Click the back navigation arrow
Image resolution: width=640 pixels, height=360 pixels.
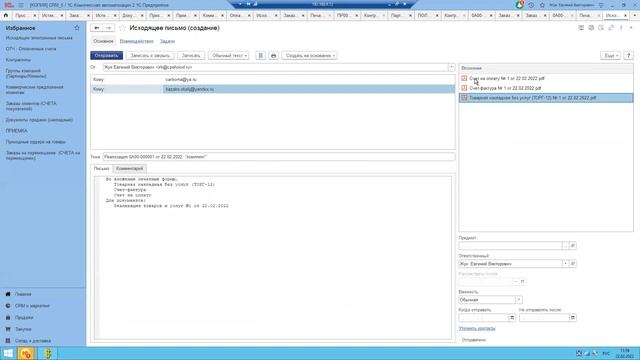click(97, 28)
